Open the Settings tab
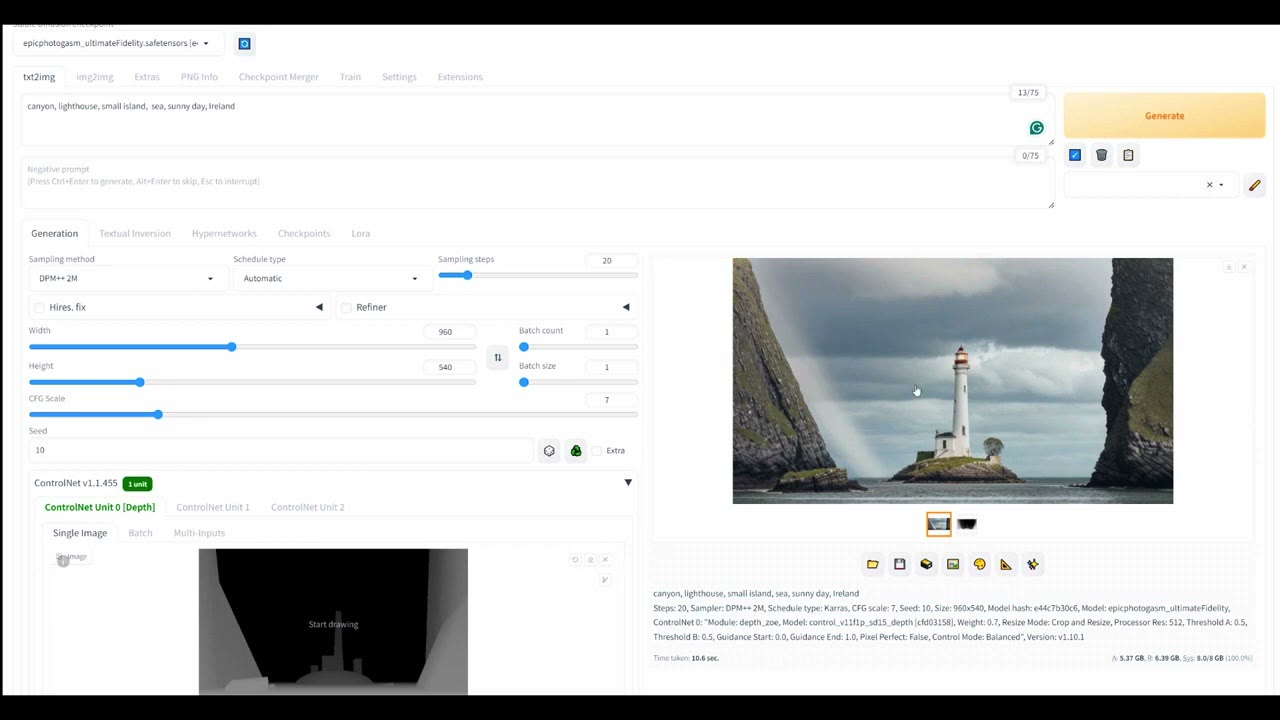Screen dimensions: 1280x720 (x=399, y=77)
